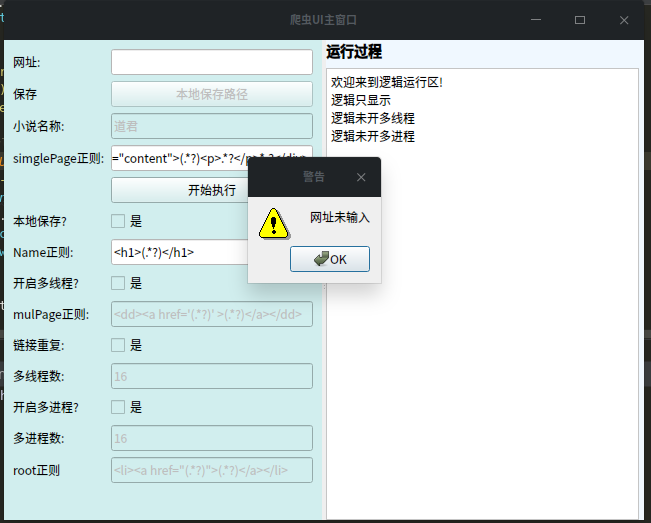Screen dimensions: 651x523
Task: Click the mulPage正则 input field
Action: pyautogui.click(x=212, y=314)
